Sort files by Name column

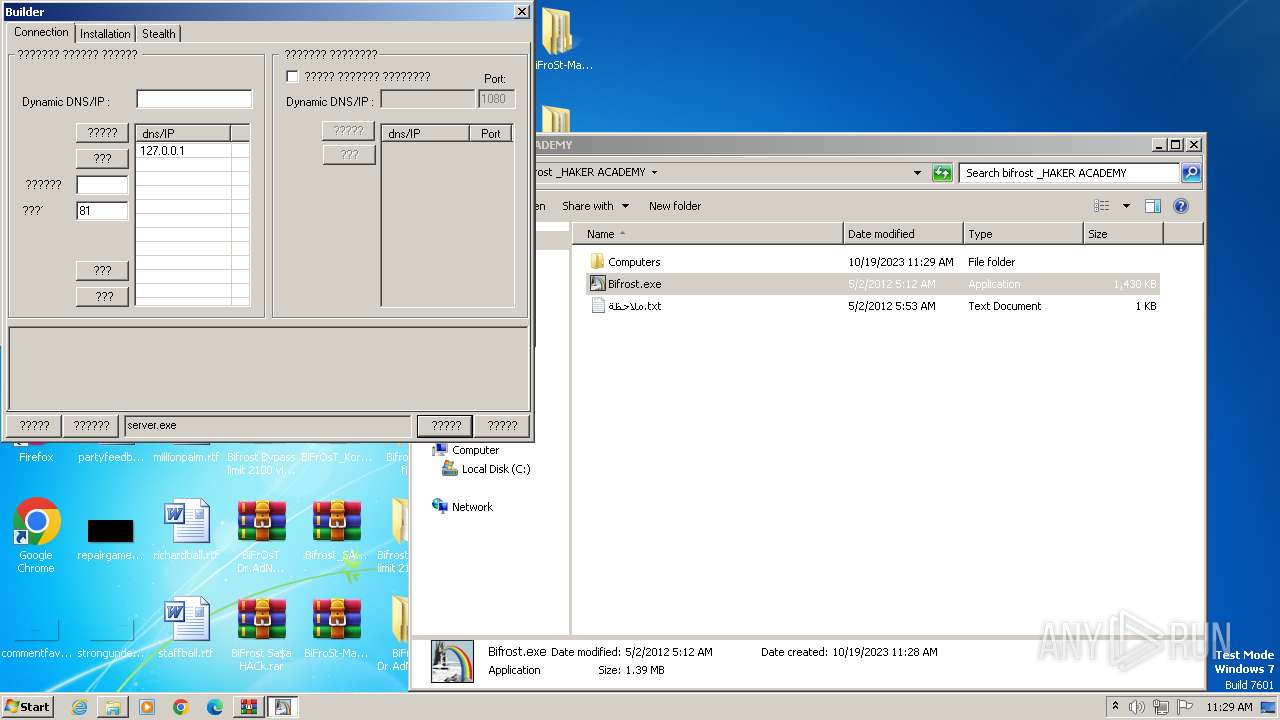pyautogui.click(x=708, y=234)
